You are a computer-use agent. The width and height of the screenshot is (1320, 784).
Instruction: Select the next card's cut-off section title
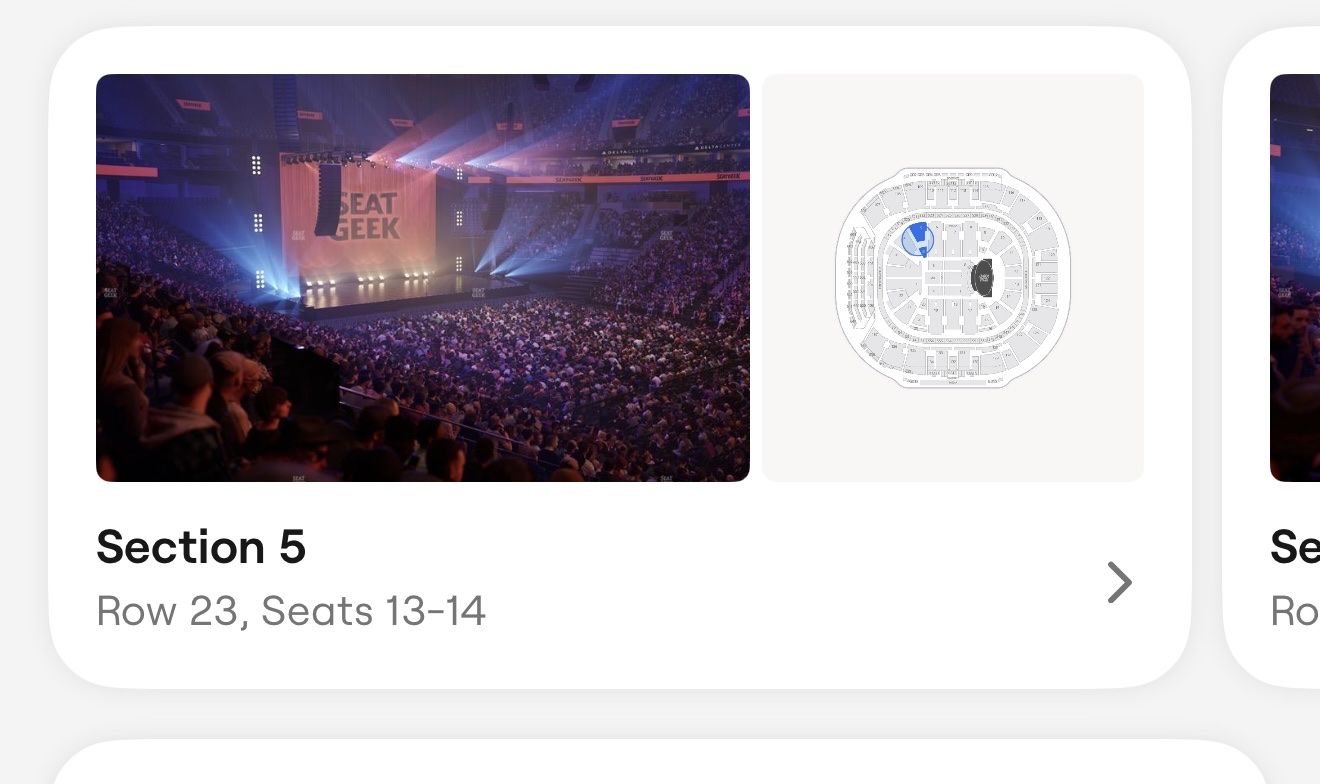point(1295,547)
